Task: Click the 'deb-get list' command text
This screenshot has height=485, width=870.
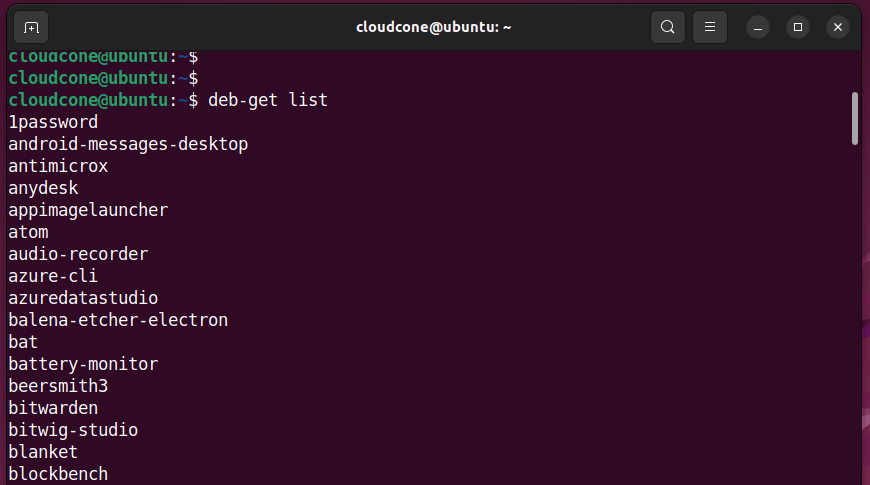Action: 268,100
